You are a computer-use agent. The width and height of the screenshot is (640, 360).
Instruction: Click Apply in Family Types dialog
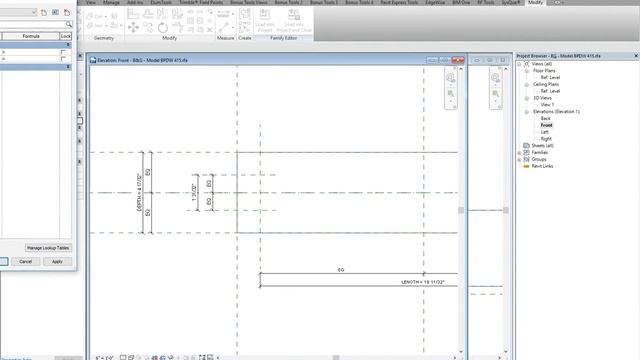57,262
